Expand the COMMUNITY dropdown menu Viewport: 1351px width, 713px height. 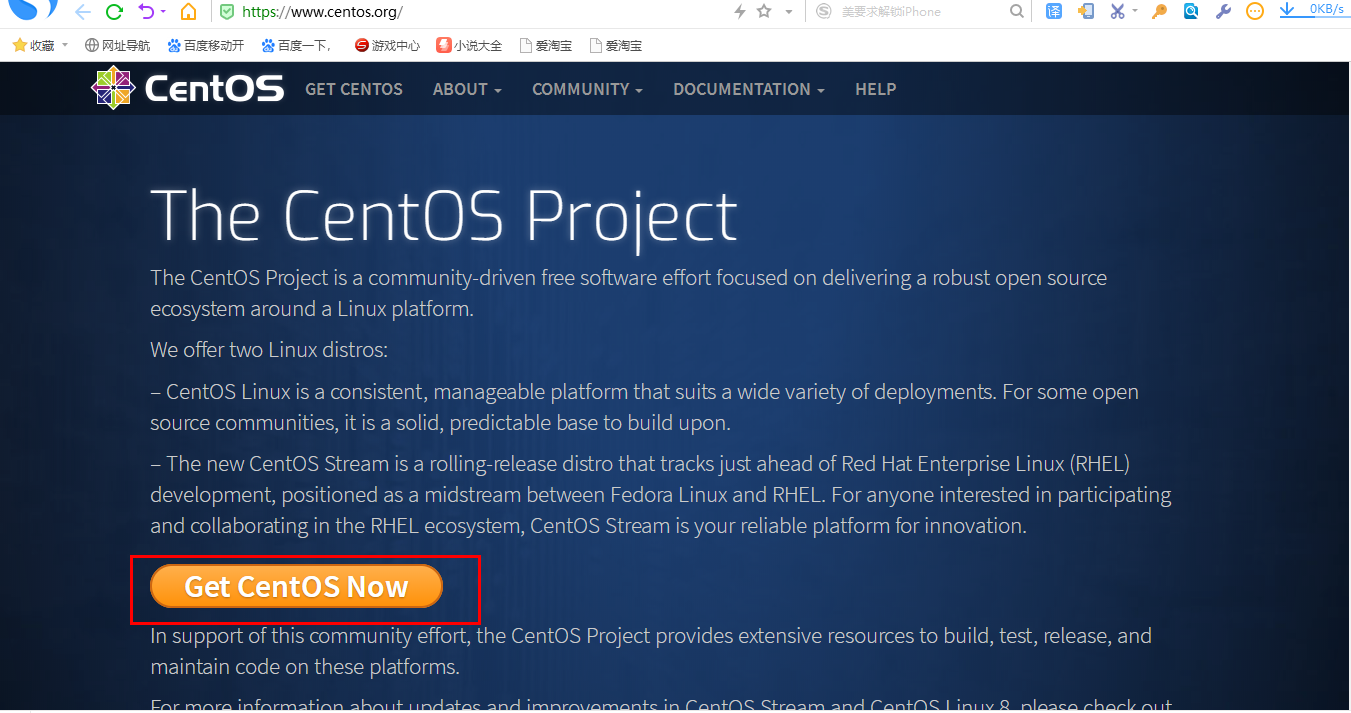[x=587, y=89]
